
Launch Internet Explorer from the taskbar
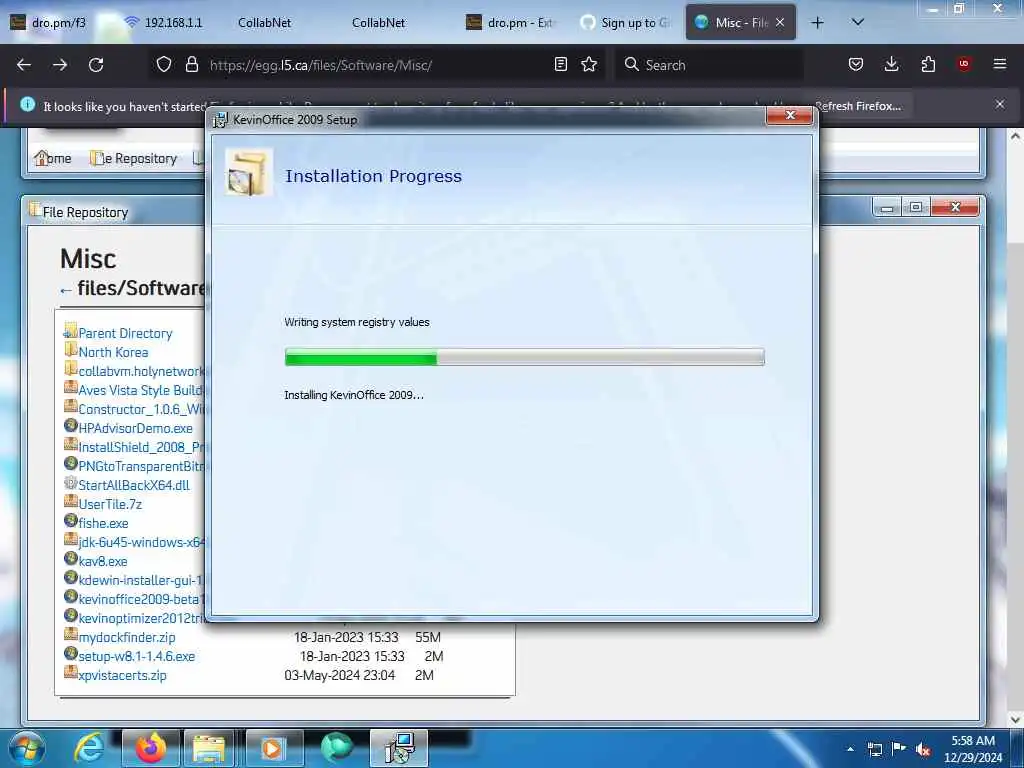[x=88, y=748]
